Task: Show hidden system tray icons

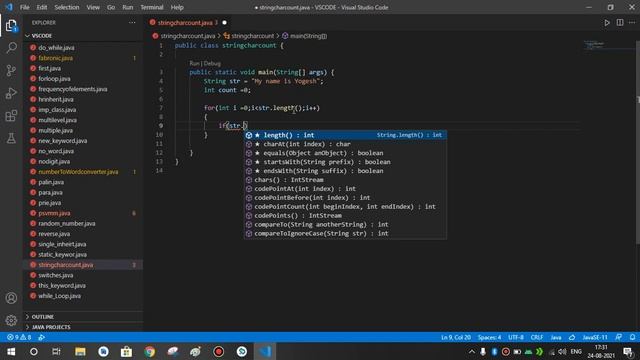Action: click(x=471, y=351)
